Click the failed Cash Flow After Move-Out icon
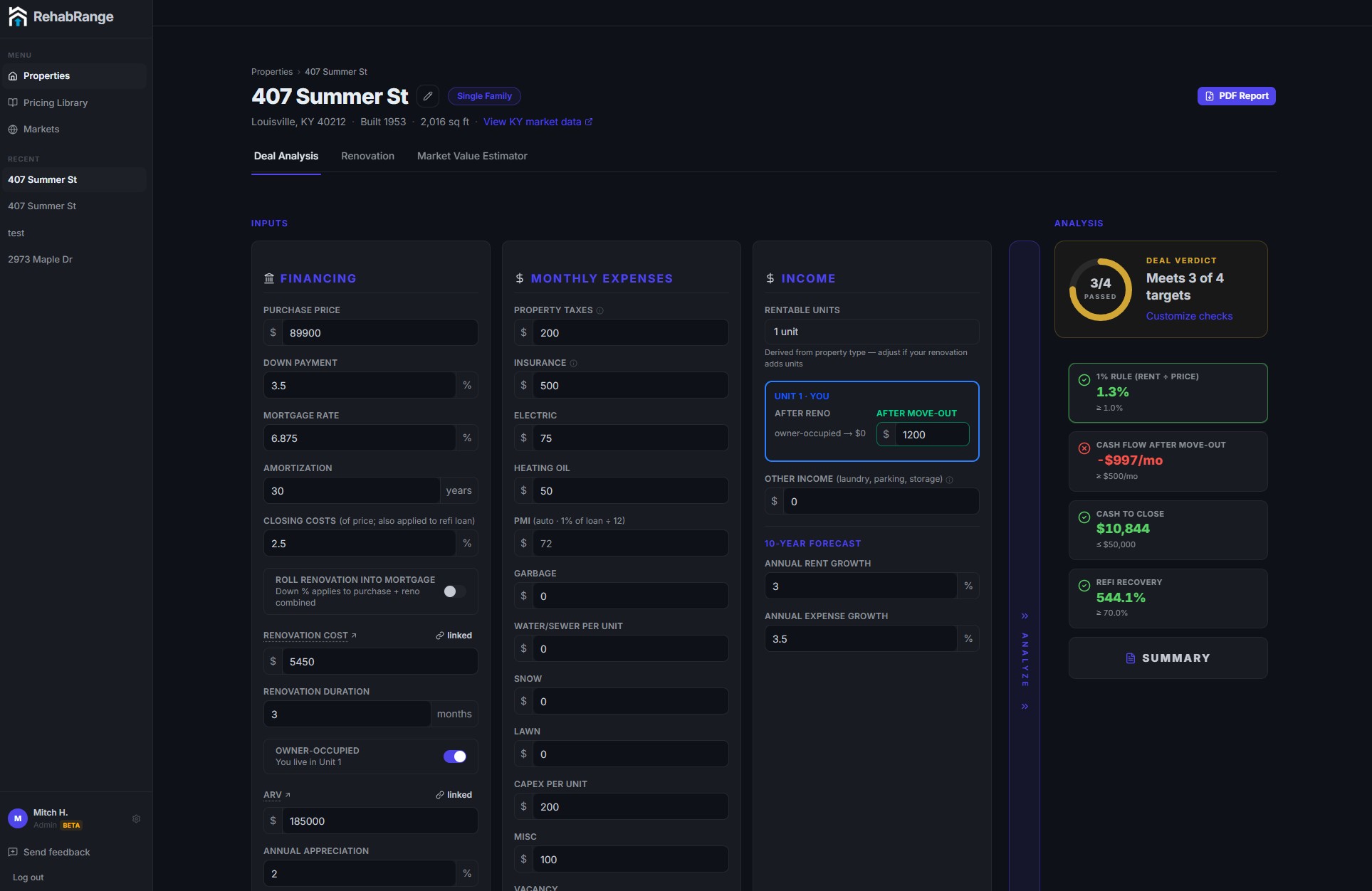This screenshot has height=891, width=1372. point(1084,448)
